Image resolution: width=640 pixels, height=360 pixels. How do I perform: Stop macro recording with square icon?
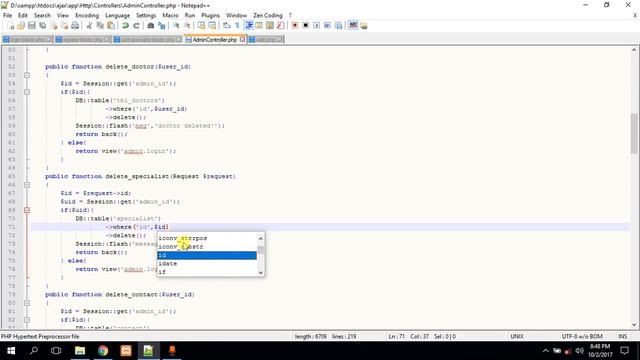(305, 26)
